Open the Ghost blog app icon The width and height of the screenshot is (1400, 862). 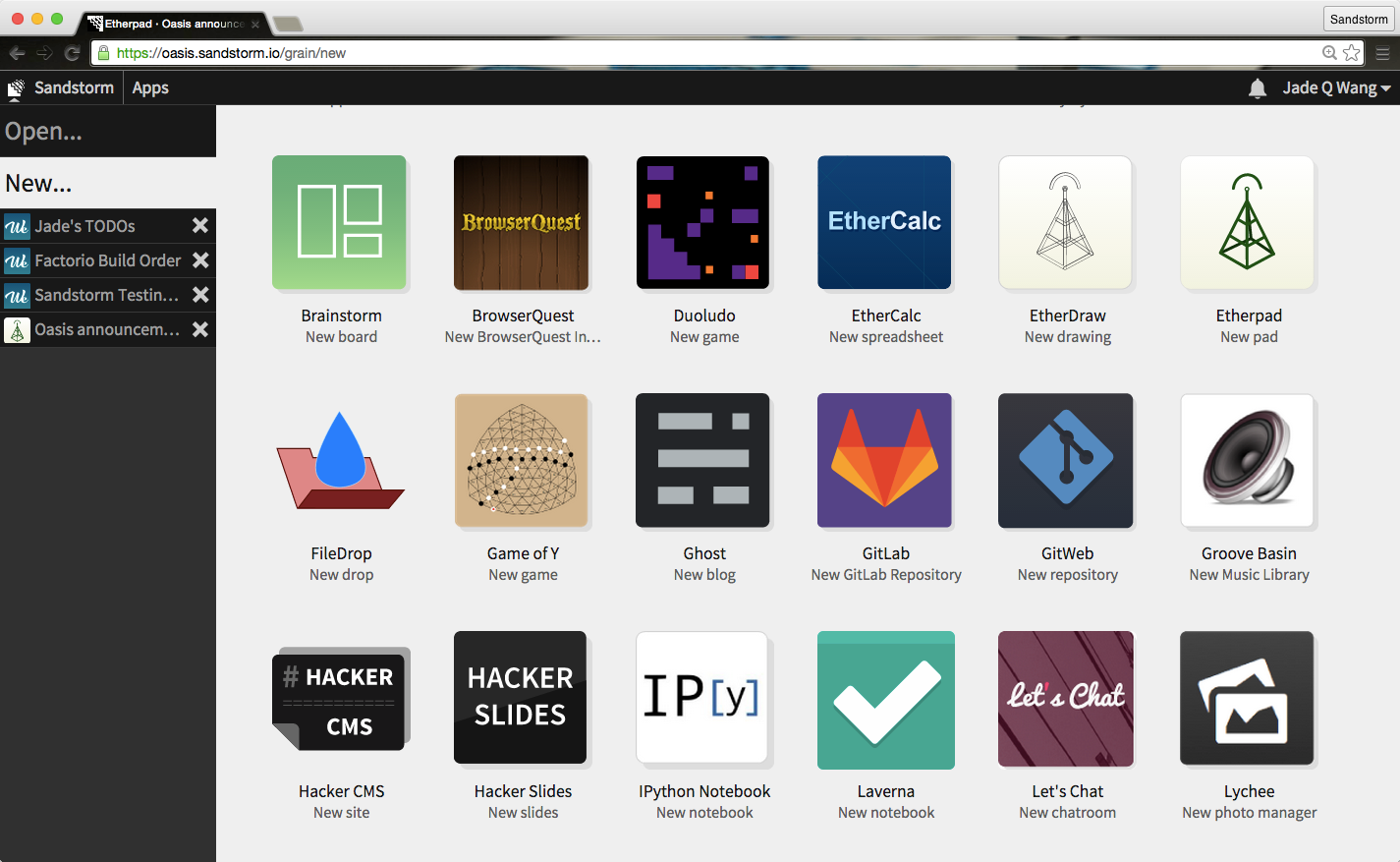coord(702,461)
